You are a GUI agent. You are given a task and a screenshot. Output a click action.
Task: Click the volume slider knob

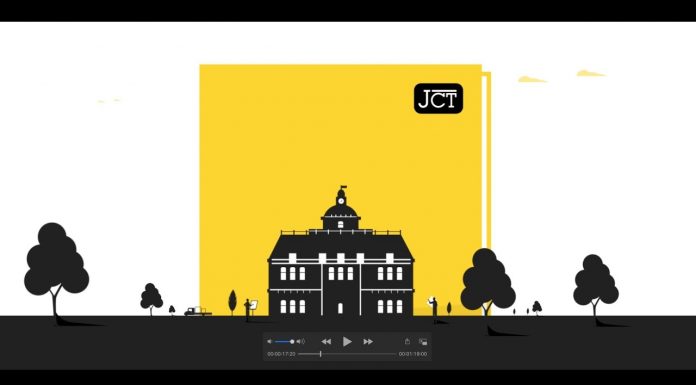(292, 341)
